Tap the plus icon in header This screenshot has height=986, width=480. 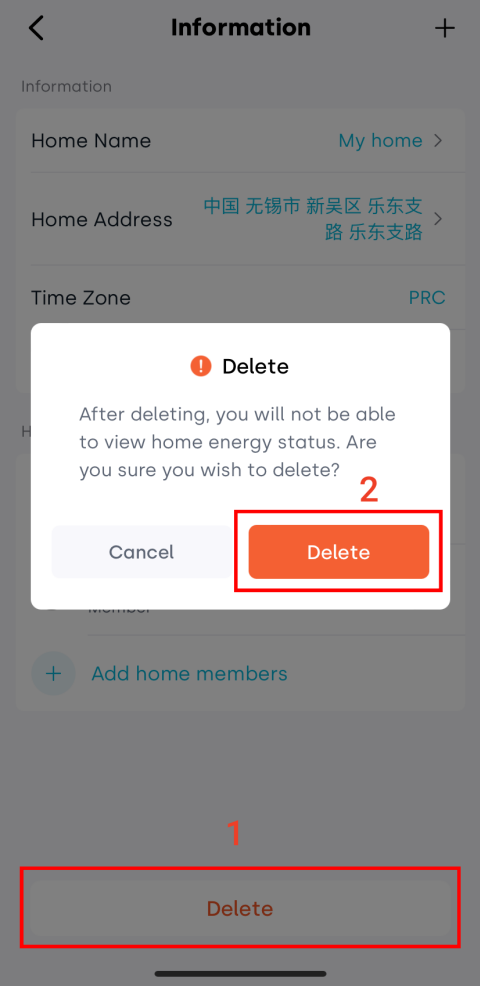coord(445,28)
